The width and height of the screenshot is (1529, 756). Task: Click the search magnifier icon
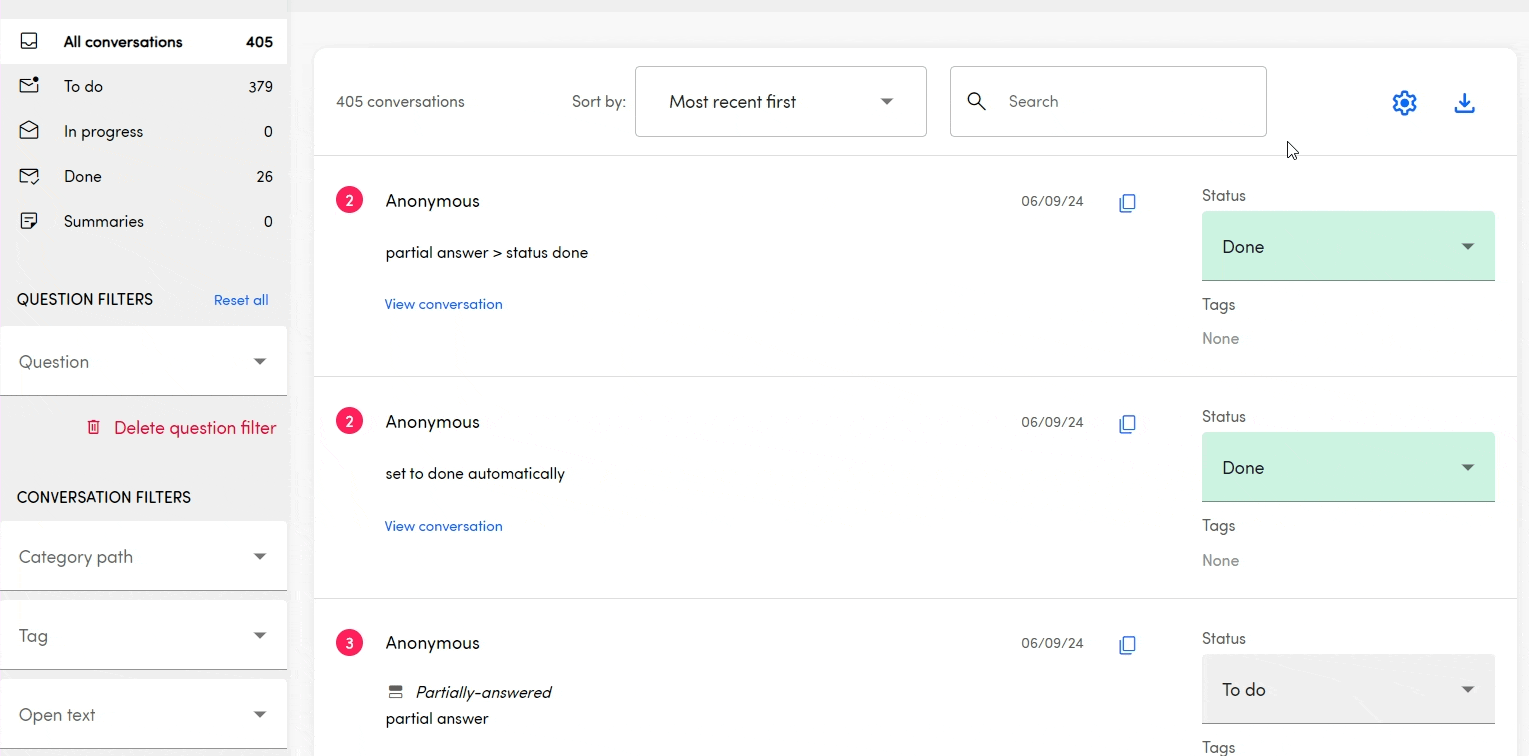[x=977, y=101]
